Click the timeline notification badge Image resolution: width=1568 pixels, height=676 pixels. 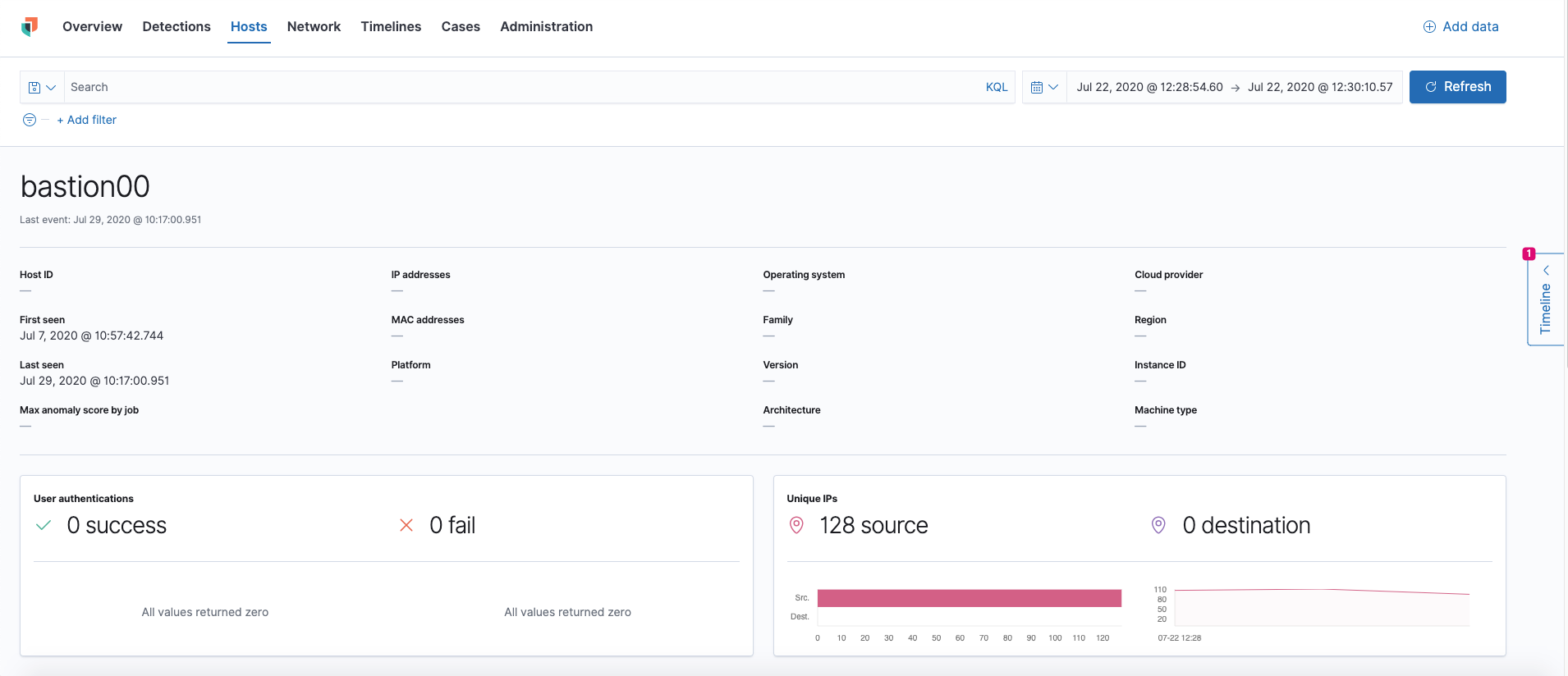coord(1529,253)
